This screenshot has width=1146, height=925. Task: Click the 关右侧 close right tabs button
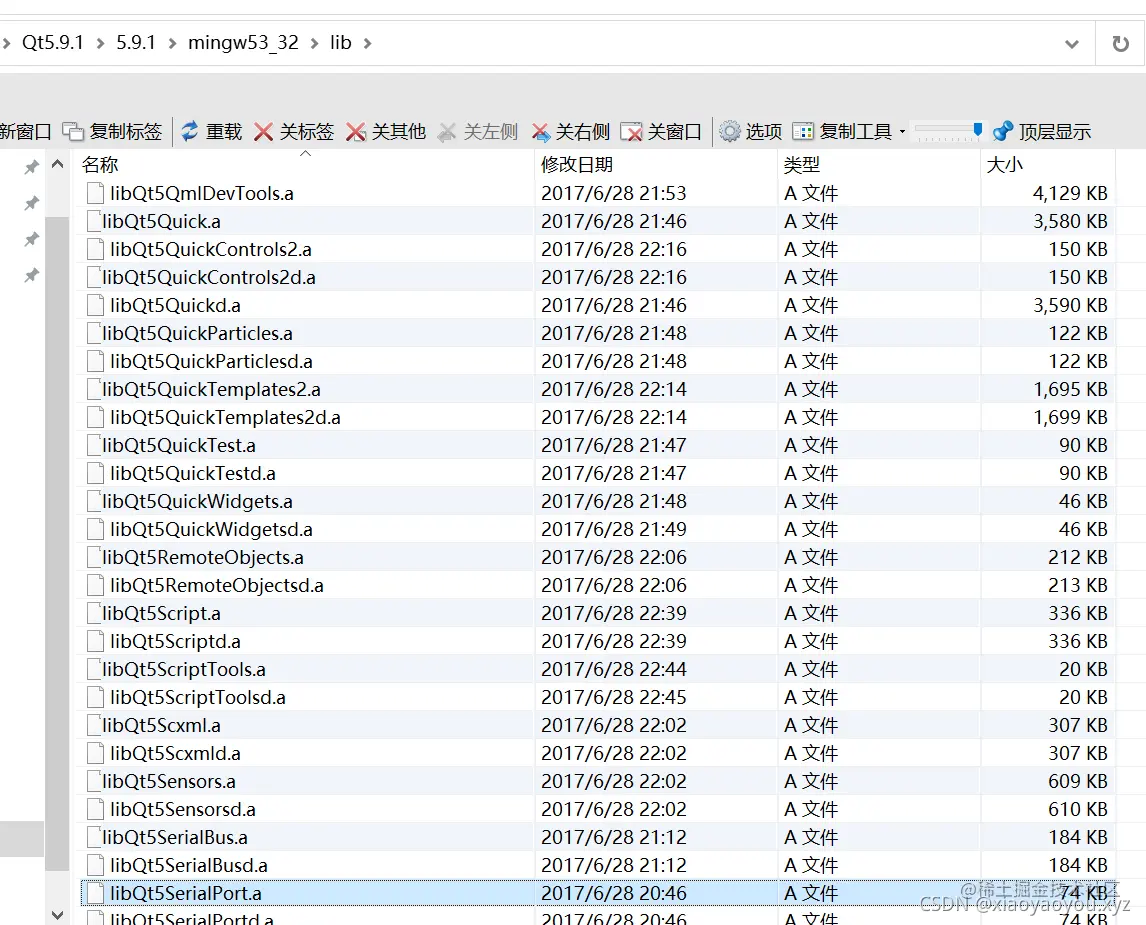coord(570,132)
